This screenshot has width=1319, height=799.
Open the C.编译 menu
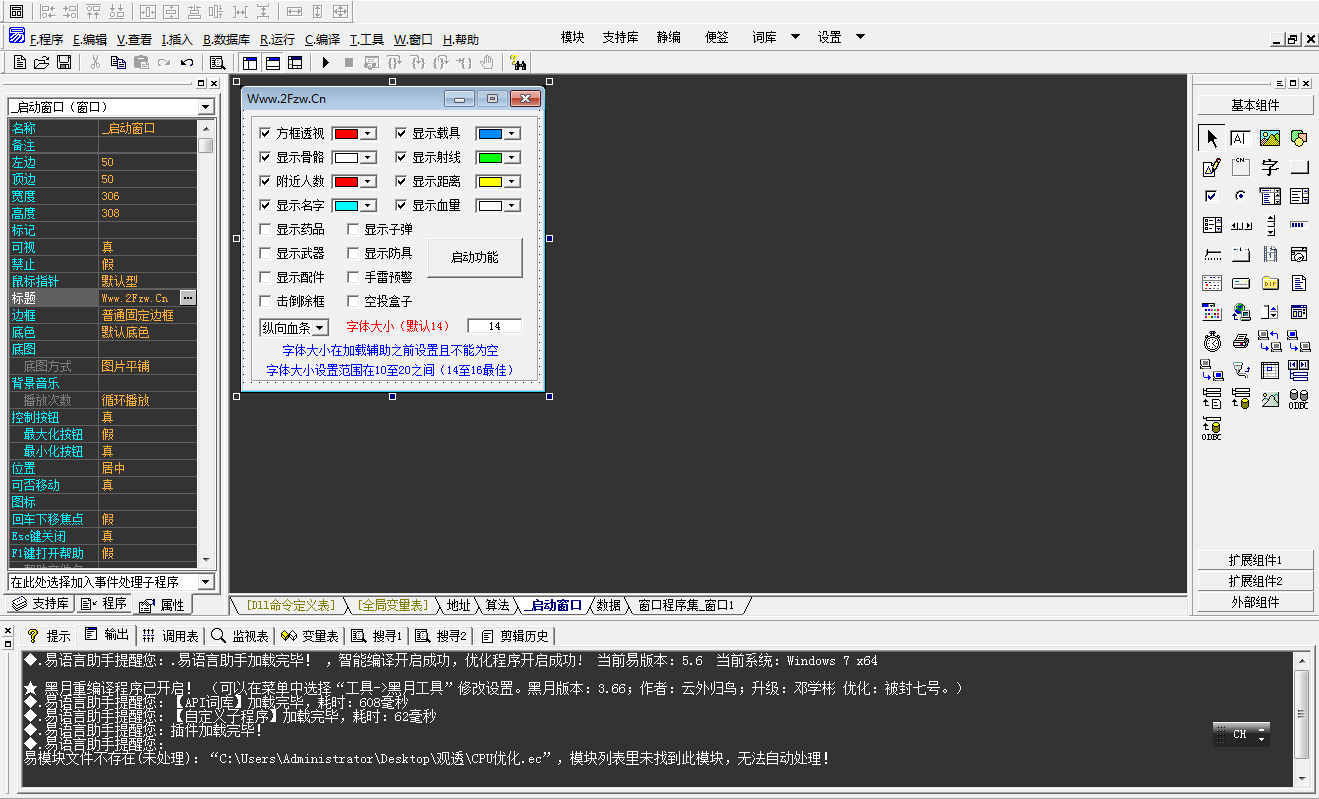pos(322,40)
